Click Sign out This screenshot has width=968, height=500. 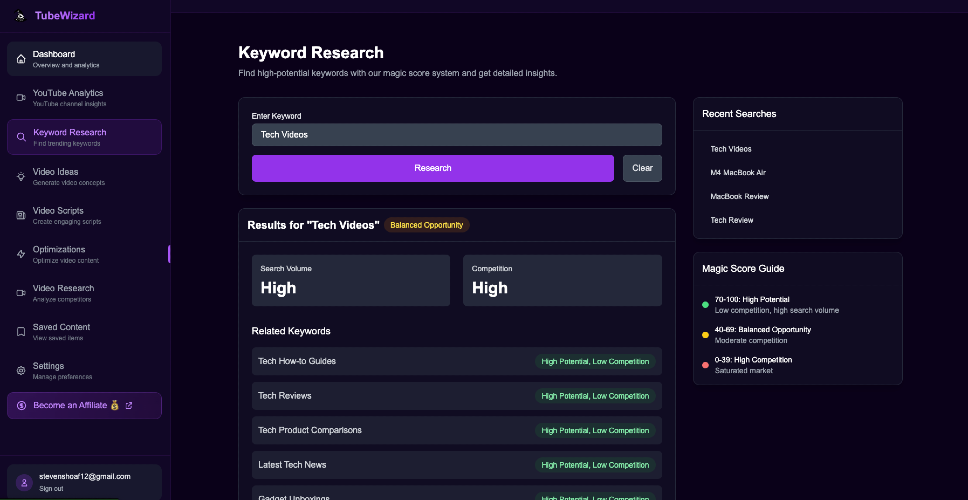[x=51, y=488]
